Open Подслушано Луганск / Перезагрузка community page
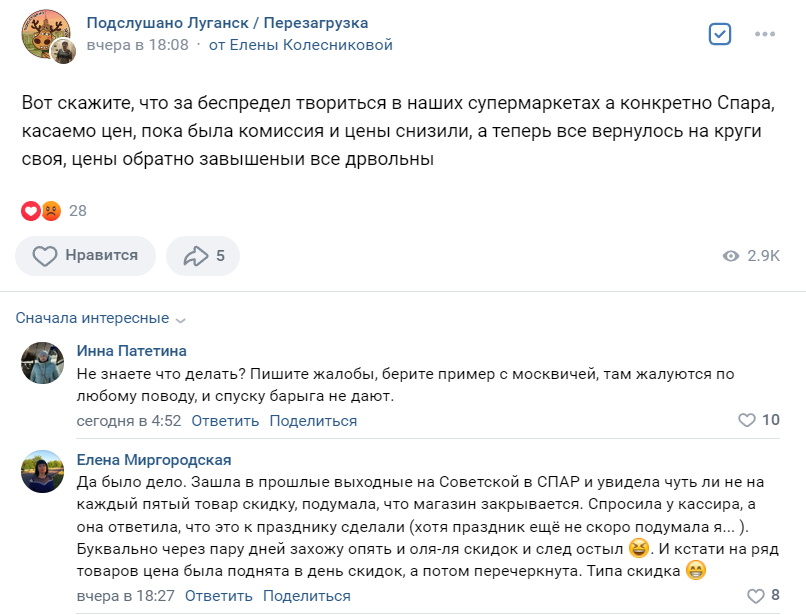Viewport: 806px width, 615px height. 227,23
